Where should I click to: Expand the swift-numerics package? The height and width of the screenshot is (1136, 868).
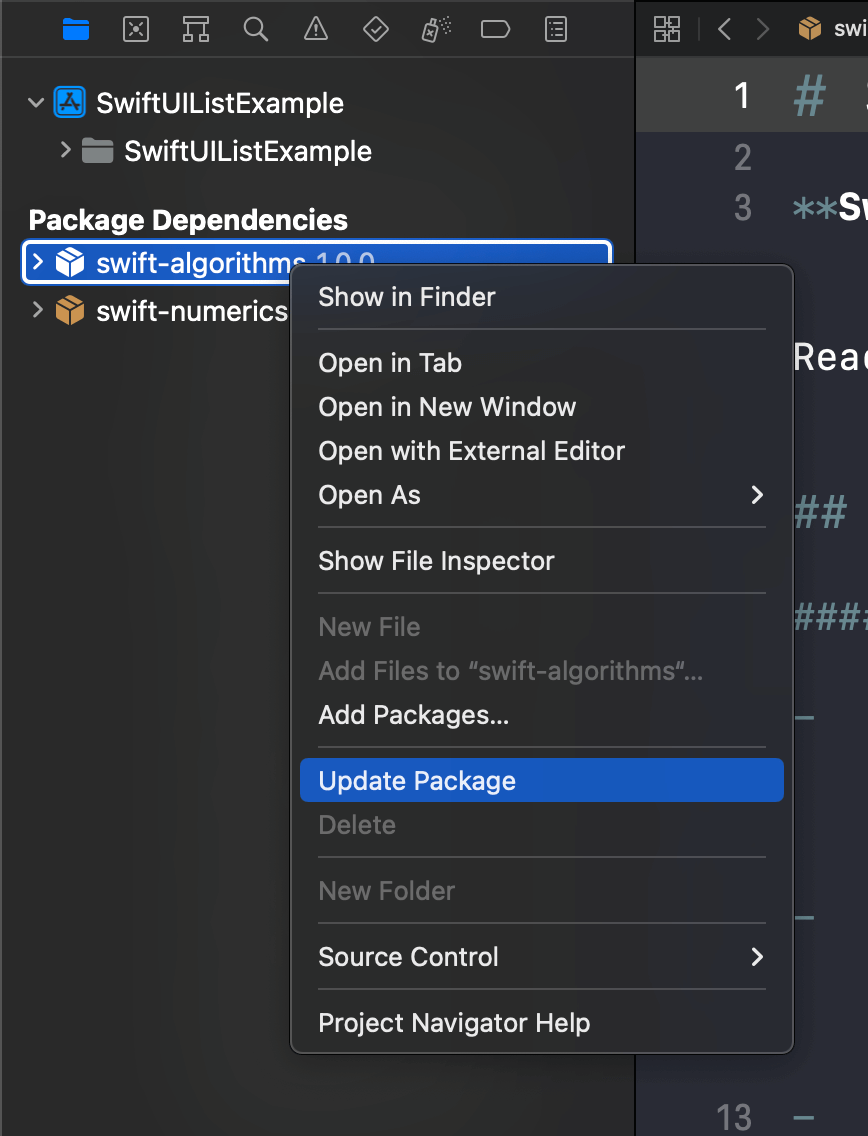click(x=37, y=311)
